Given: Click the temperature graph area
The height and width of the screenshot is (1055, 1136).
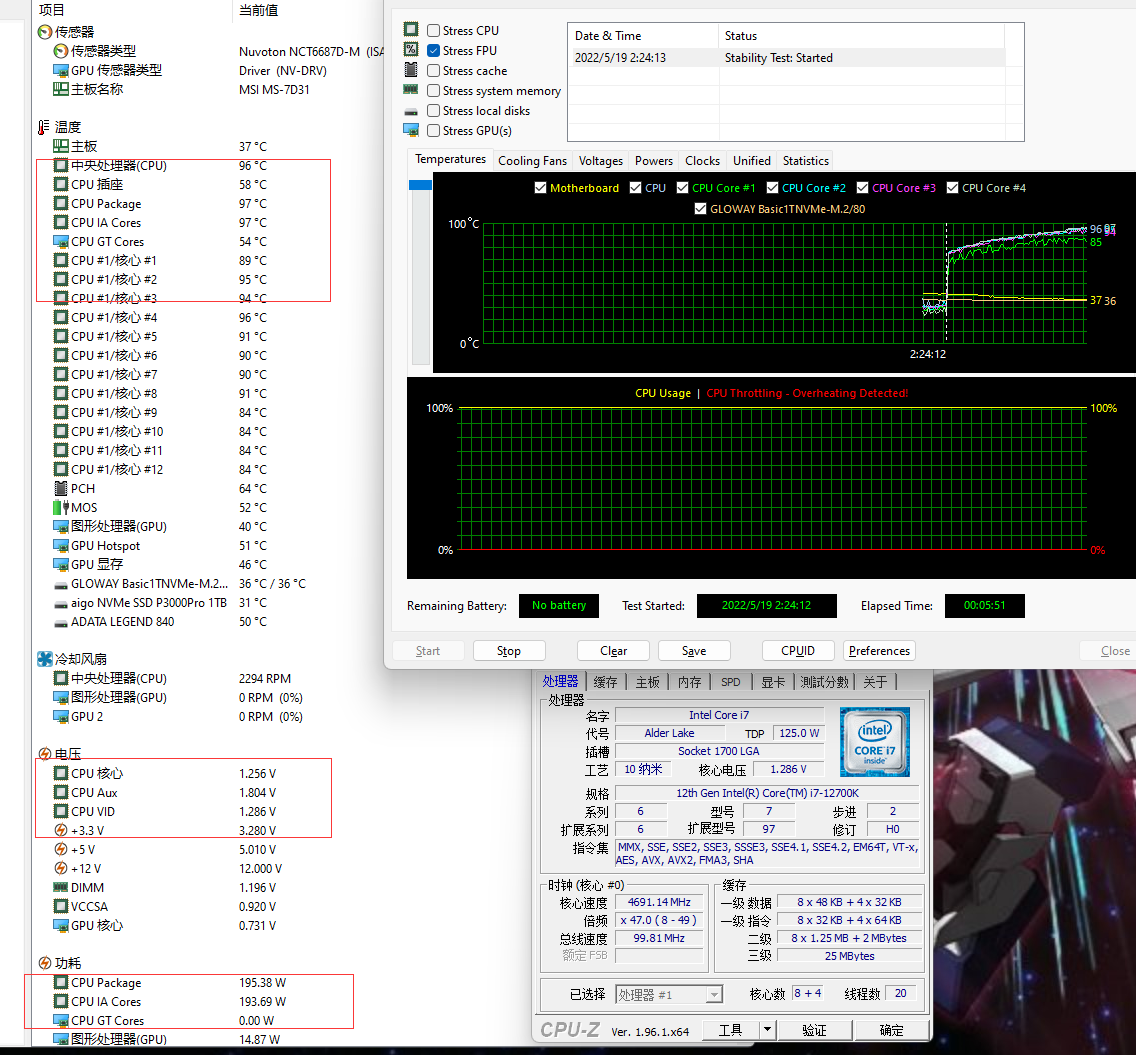Looking at the screenshot, I should 784,283.
